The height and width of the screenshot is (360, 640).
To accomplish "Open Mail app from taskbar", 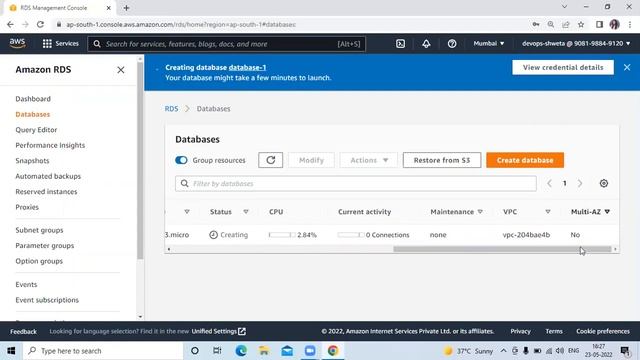I will tap(287, 351).
